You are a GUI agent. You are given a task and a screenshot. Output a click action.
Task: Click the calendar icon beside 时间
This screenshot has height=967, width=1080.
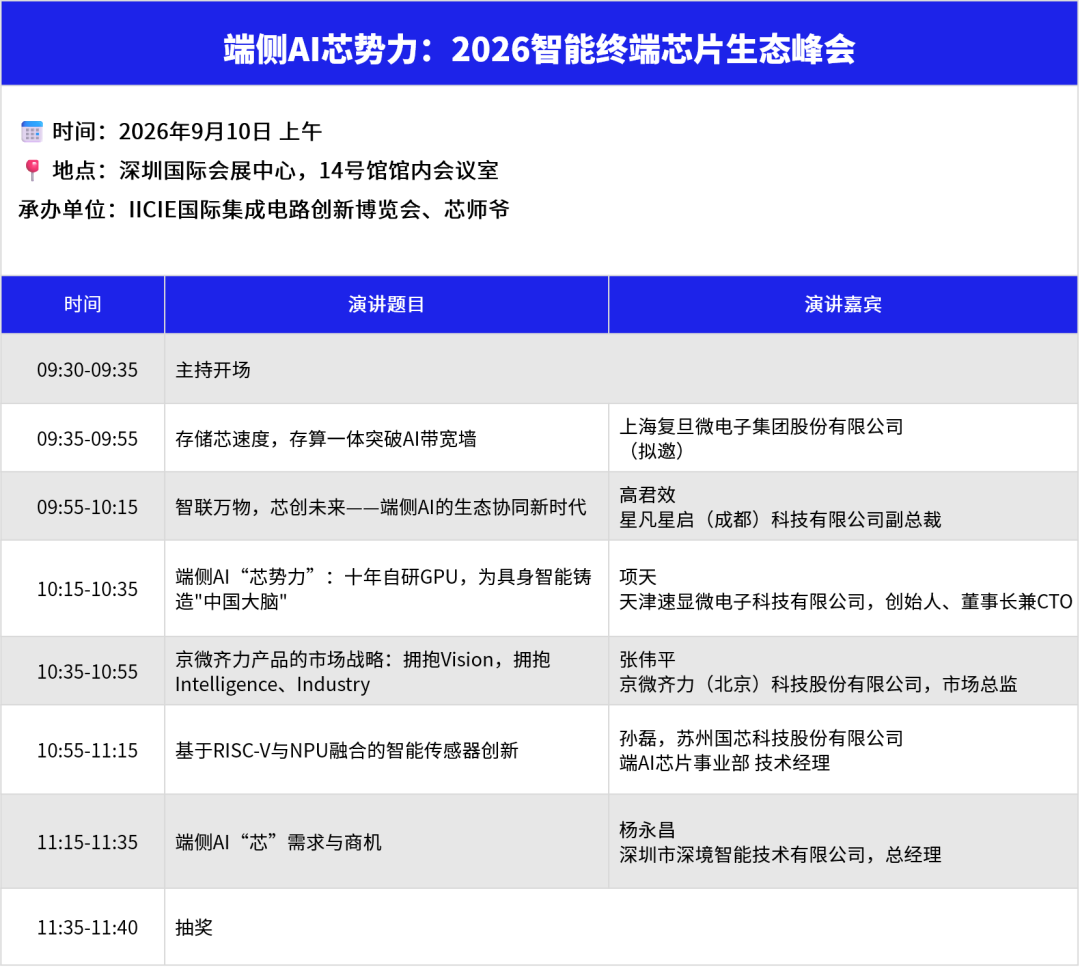32,132
